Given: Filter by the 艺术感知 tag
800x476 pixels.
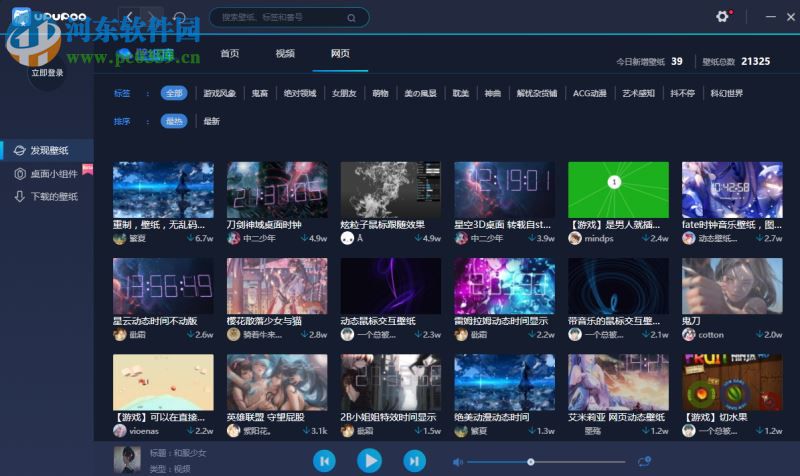Looking at the screenshot, I should (x=638, y=93).
